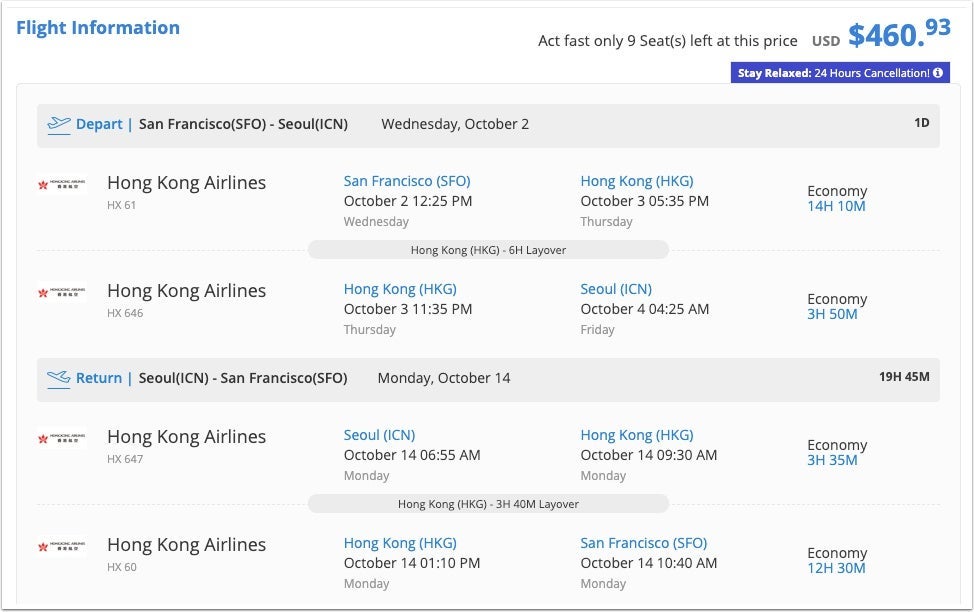Click the 14H 10M flight duration
Screen dimensions: 974x612
(836, 206)
